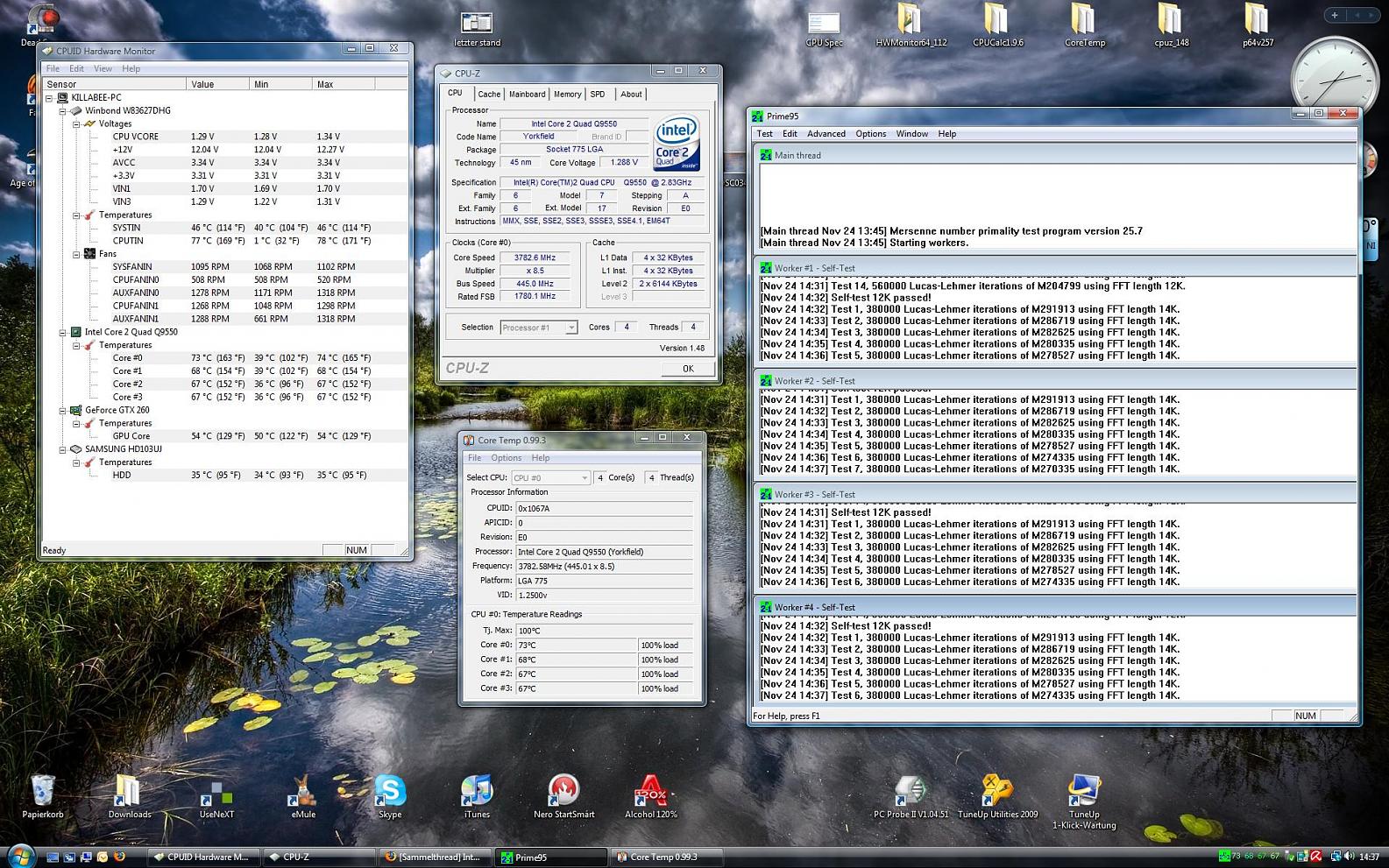
Task: Click the CPU VCORE row in HWMonitor
Action: coord(225,137)
